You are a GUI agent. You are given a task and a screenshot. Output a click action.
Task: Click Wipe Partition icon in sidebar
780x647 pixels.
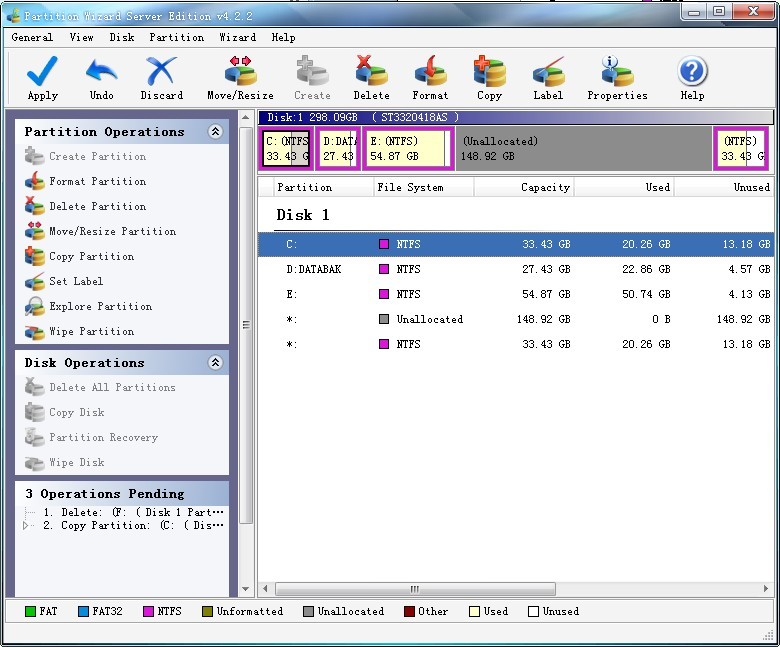click(34, 332)
